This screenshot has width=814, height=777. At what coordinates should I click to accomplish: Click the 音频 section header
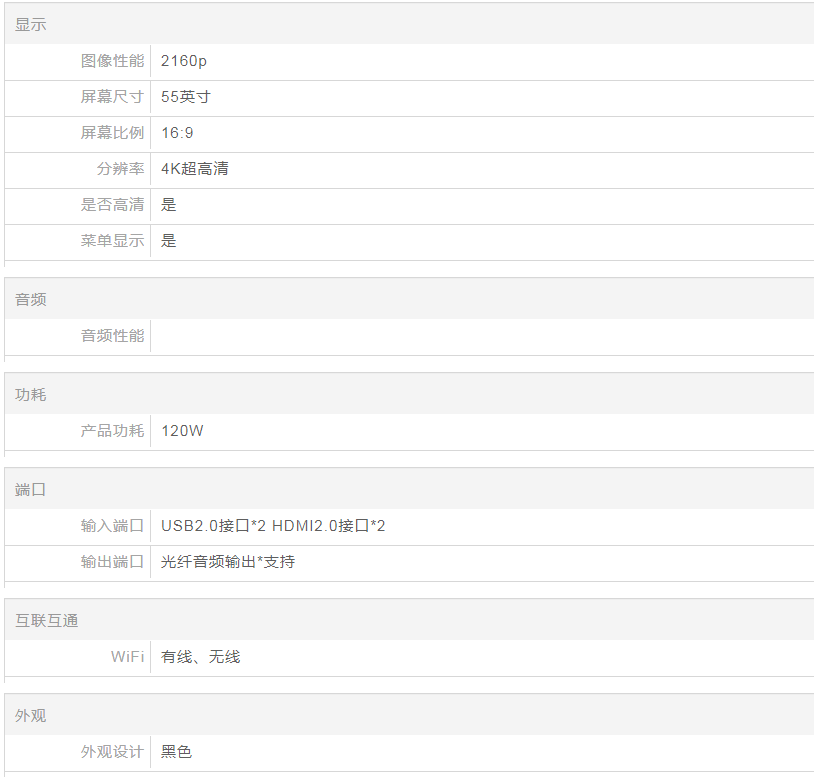click(31, 300)
